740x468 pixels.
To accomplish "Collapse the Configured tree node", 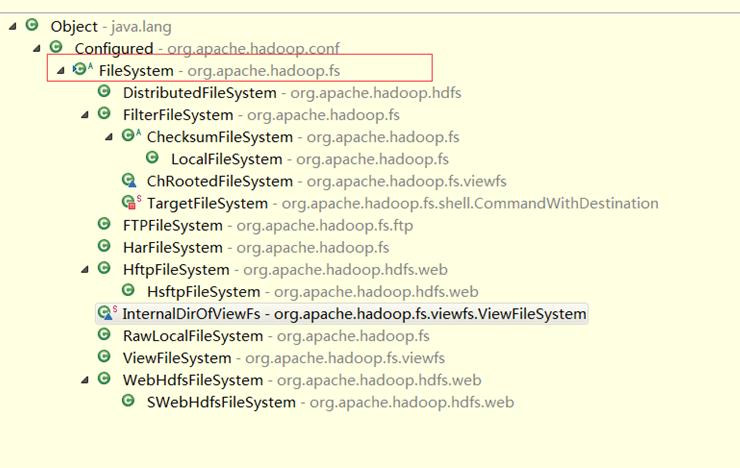I will [37, 48].
